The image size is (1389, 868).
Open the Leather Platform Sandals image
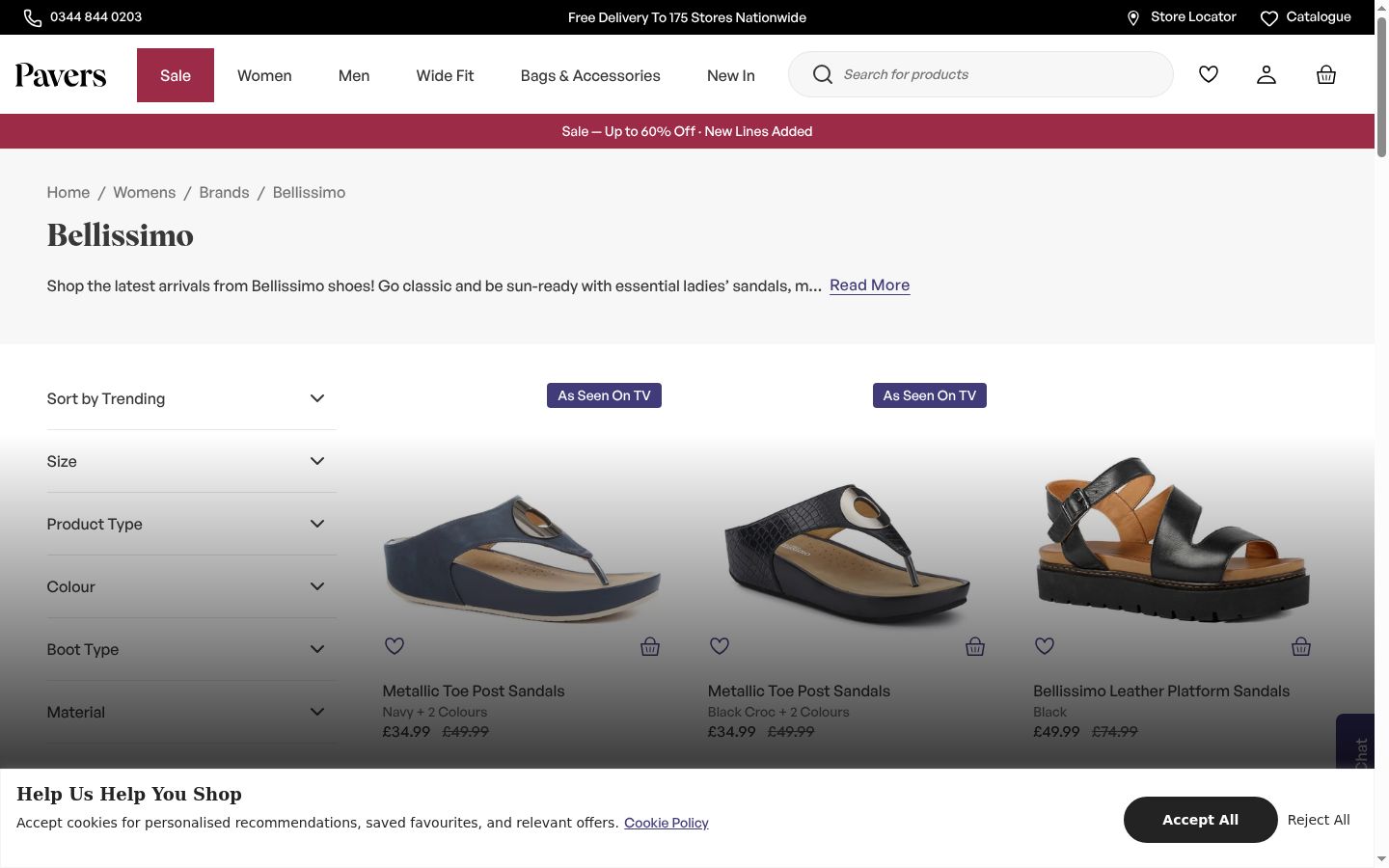pyautogui.click(x=1173, y=540)
